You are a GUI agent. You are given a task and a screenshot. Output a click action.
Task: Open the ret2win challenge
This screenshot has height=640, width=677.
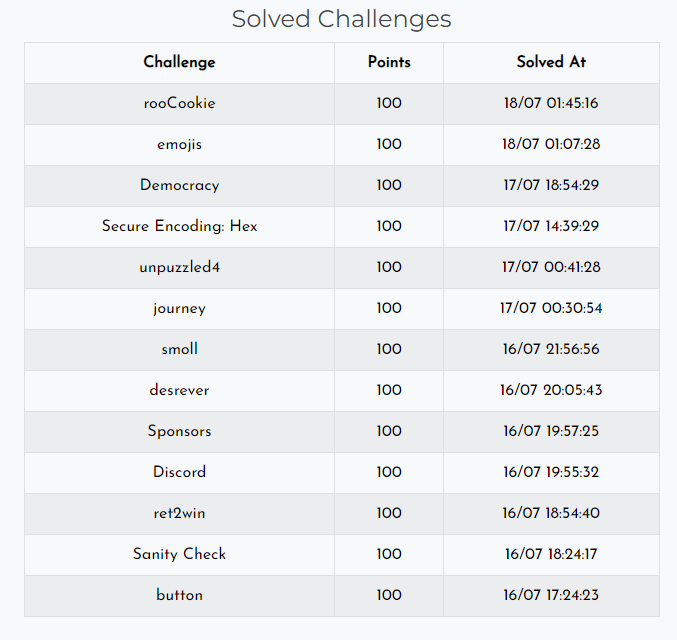tap(179, 513)
